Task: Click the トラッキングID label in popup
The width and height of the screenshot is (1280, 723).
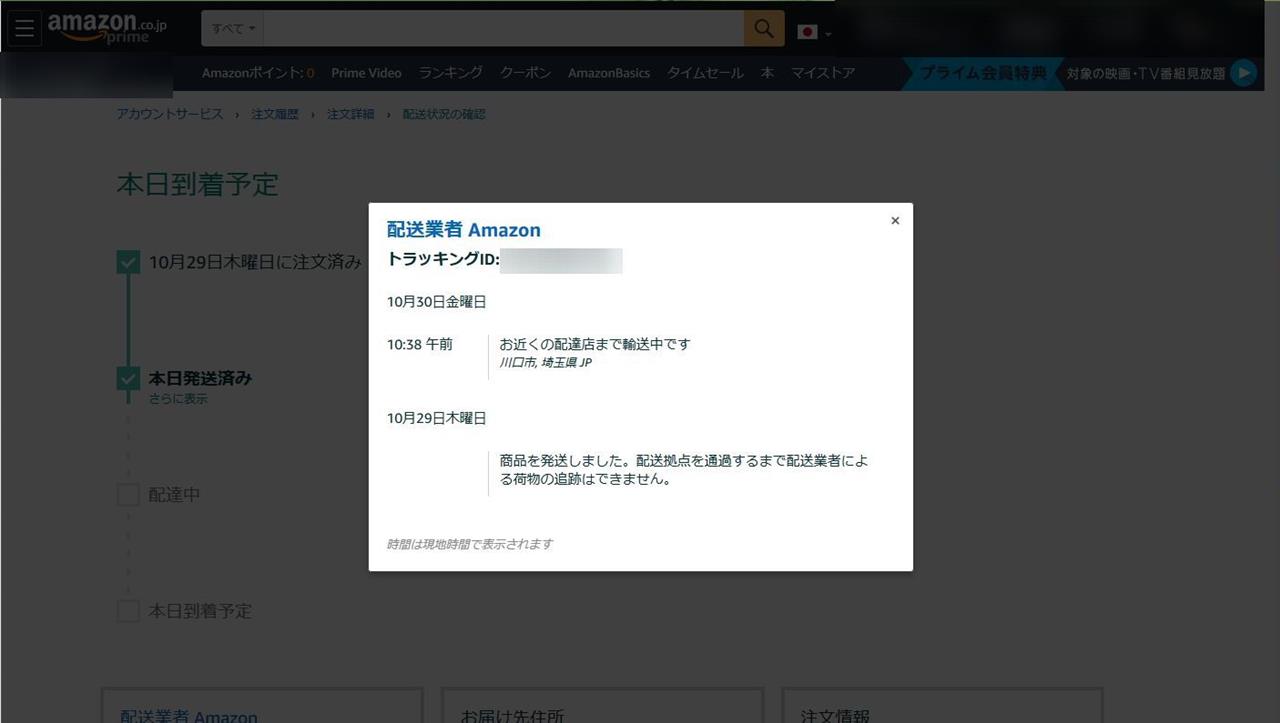Action: tap(443, 260)
